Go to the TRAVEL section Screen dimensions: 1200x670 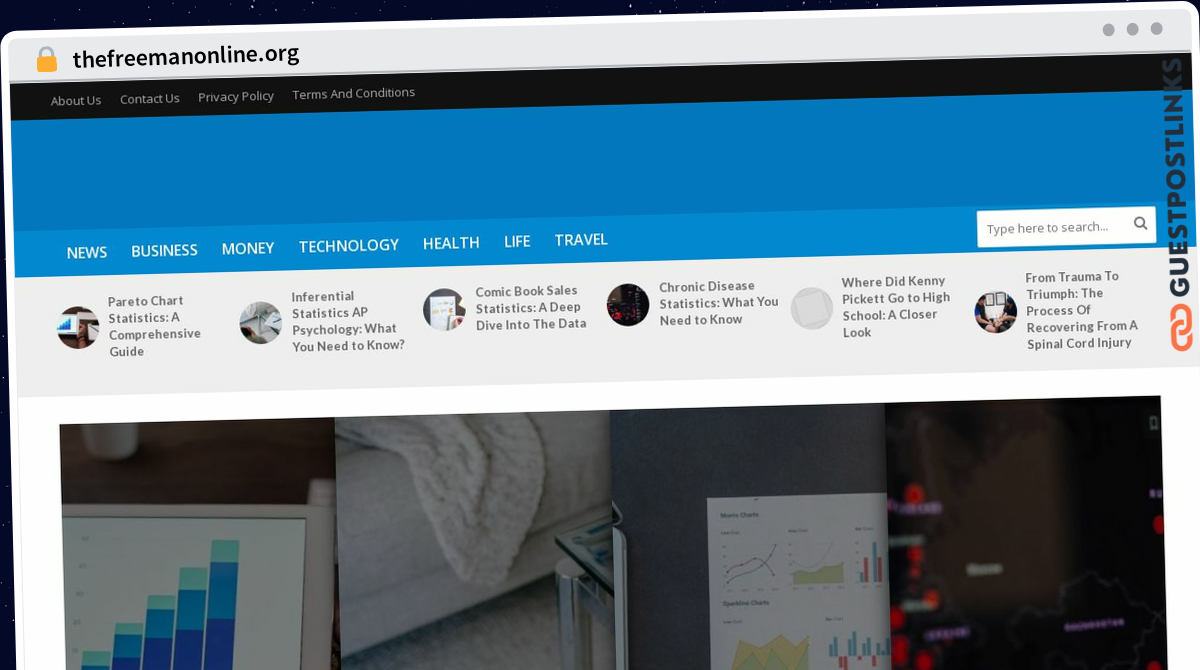click(581, 240)
